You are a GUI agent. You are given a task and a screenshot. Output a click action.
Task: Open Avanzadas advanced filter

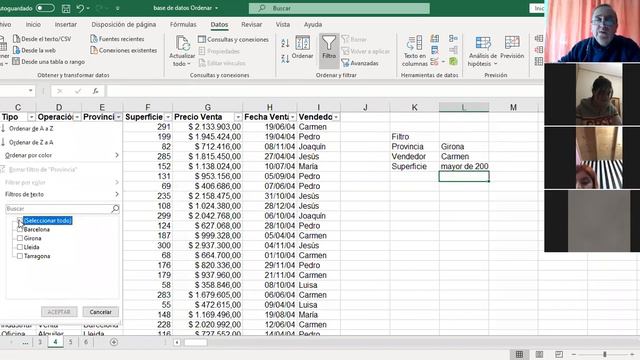tap(360, 63)
